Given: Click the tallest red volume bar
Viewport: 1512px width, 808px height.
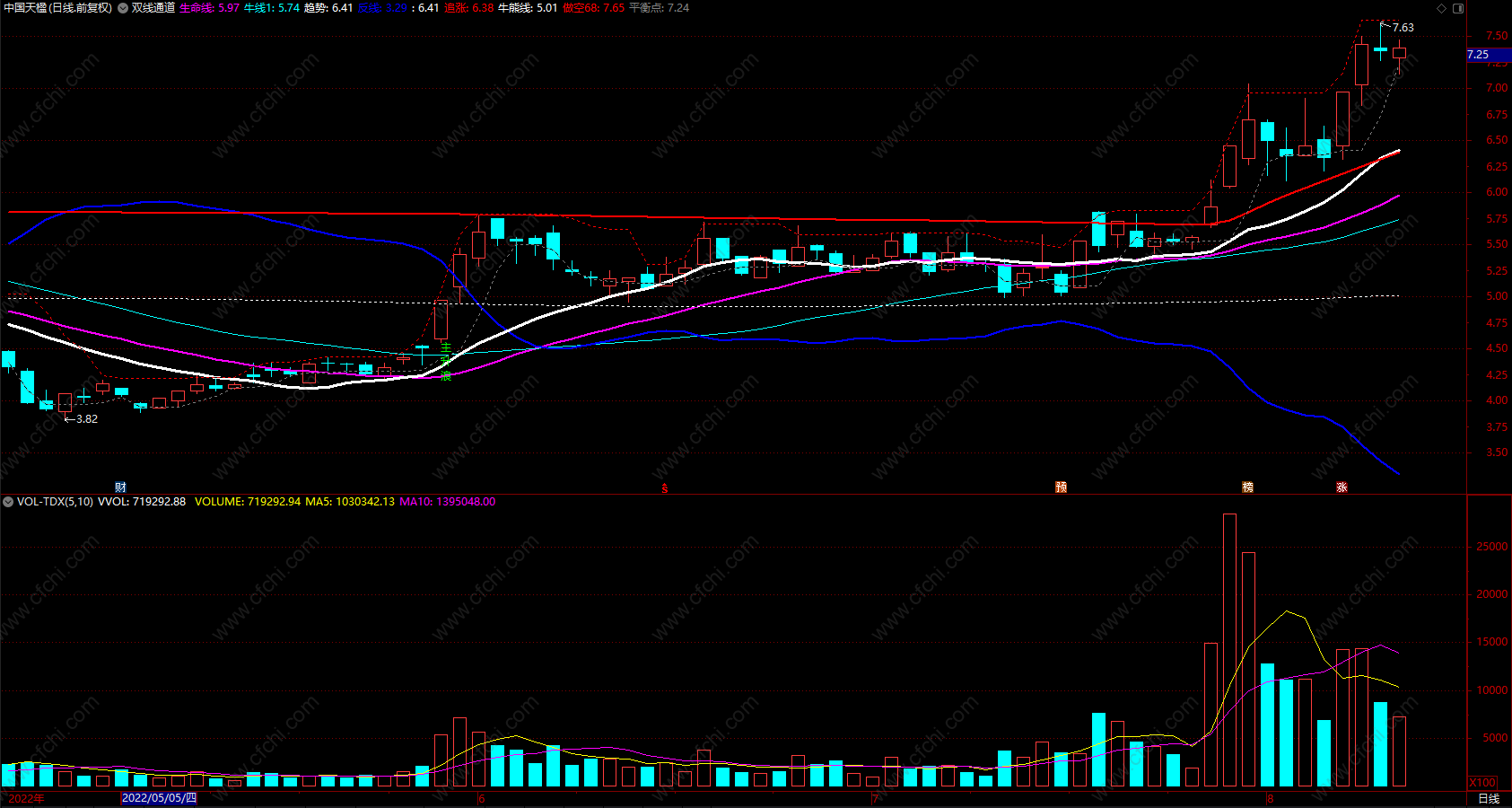Looking at the screenshot, I should click(1229, 650).
